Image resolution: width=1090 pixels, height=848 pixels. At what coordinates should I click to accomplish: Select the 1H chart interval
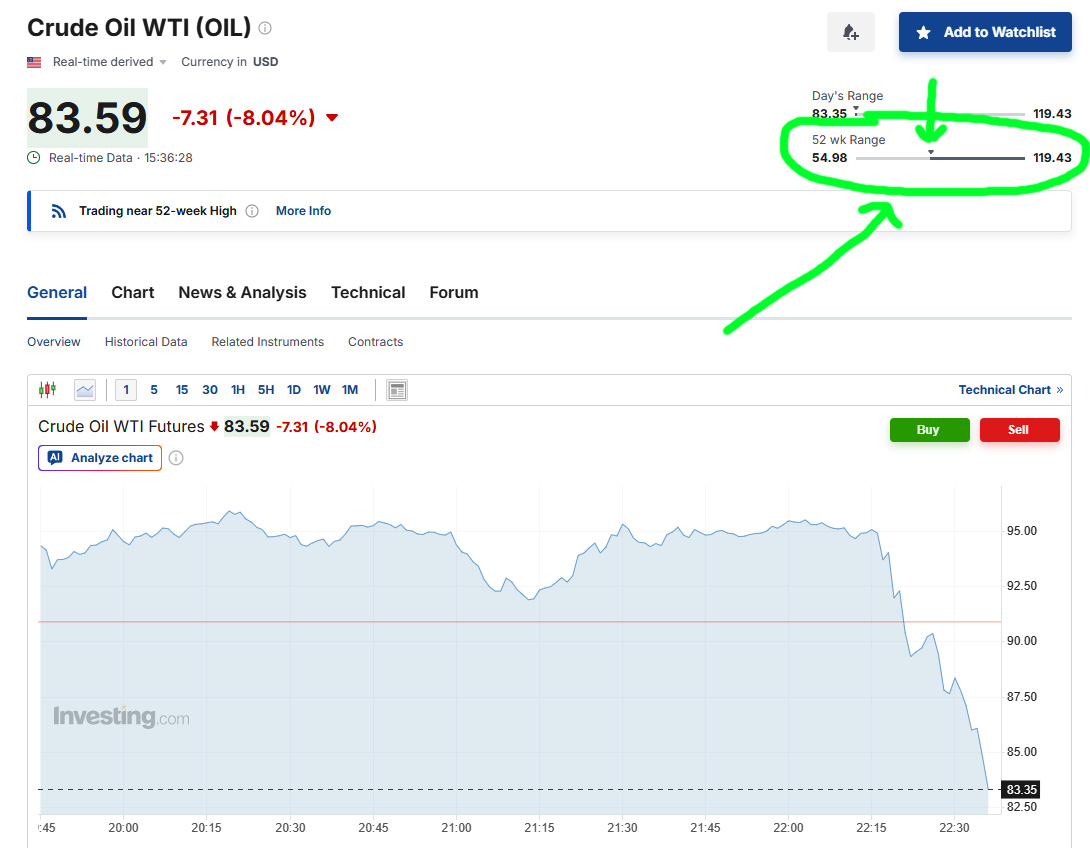238,390
